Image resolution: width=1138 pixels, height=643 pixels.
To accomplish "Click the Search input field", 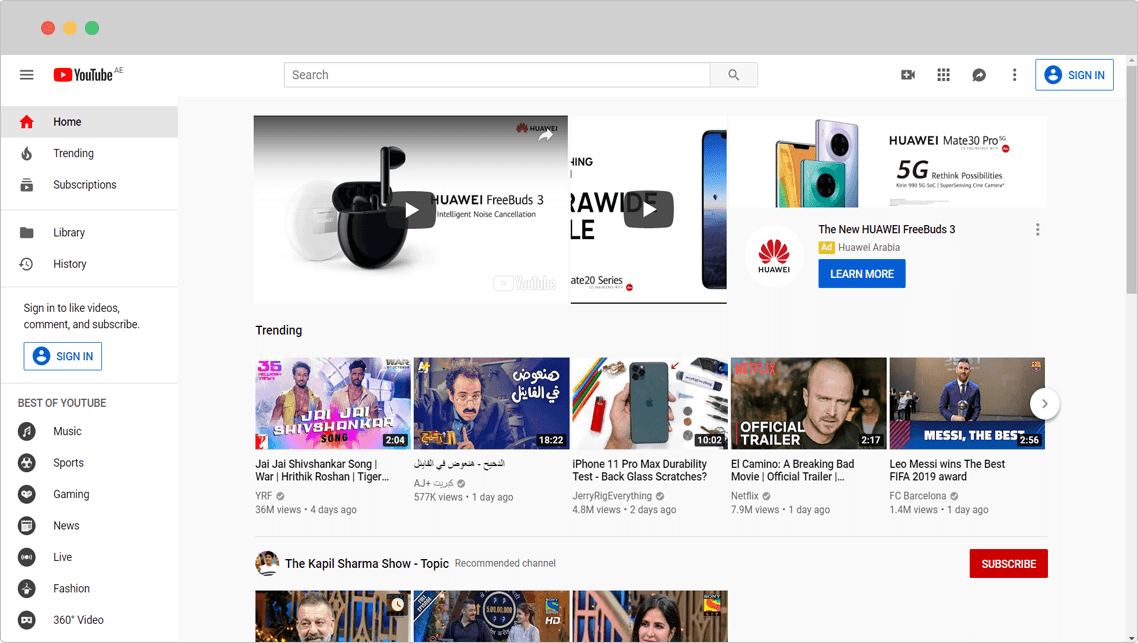I will [x=497, y=75].
